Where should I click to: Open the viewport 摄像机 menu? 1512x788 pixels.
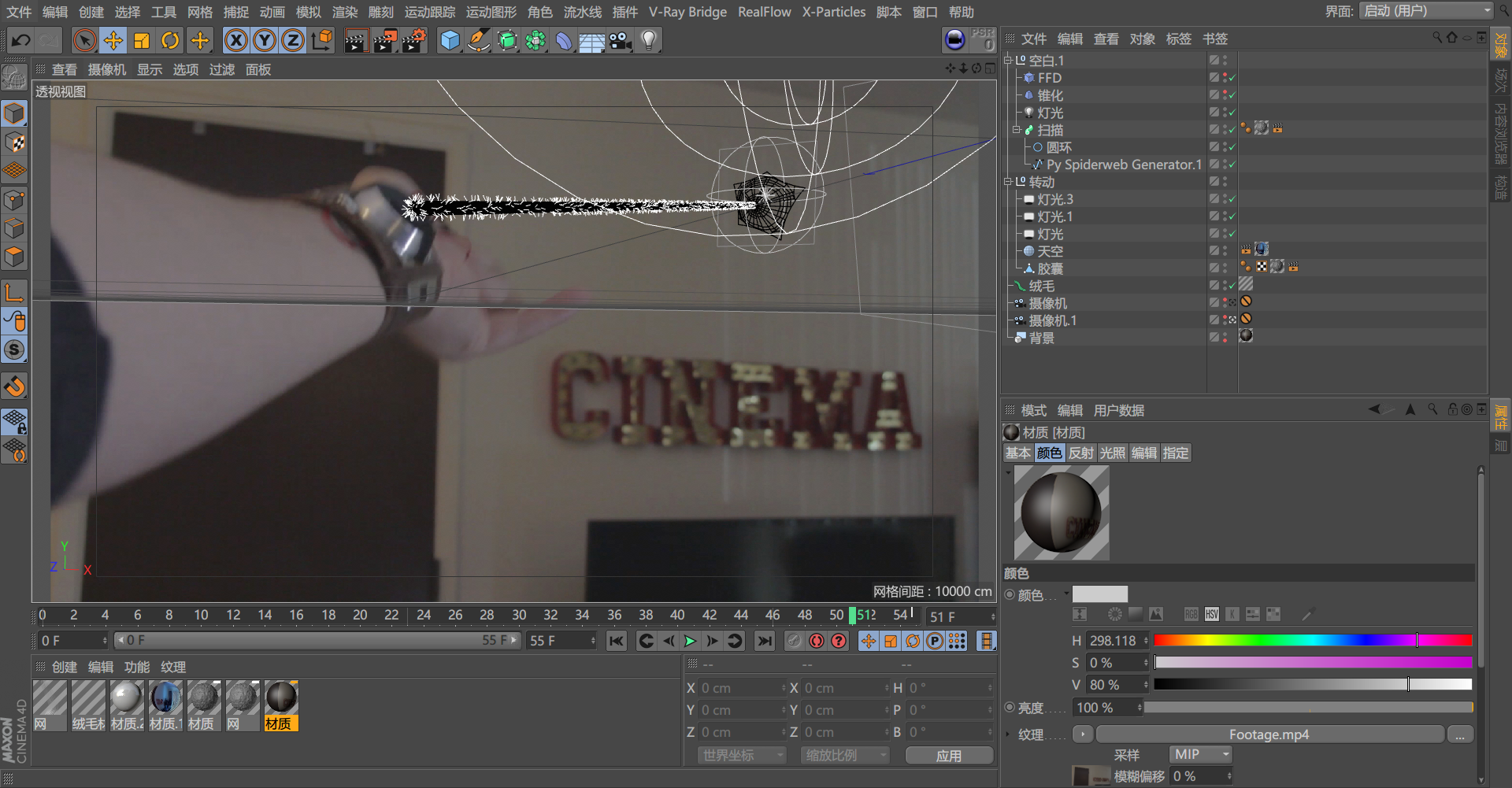pos(107,70)
